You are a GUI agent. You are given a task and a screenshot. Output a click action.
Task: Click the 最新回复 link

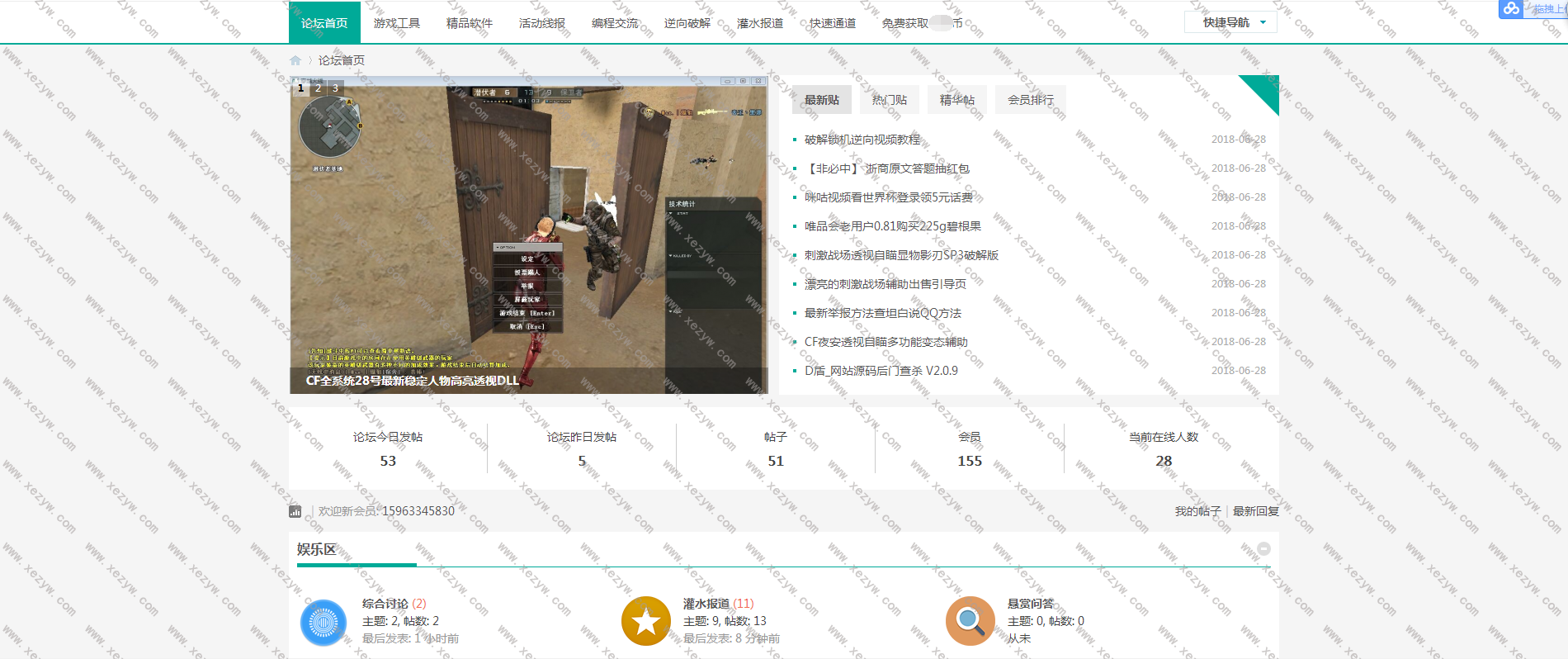[x=1255, y=511]
